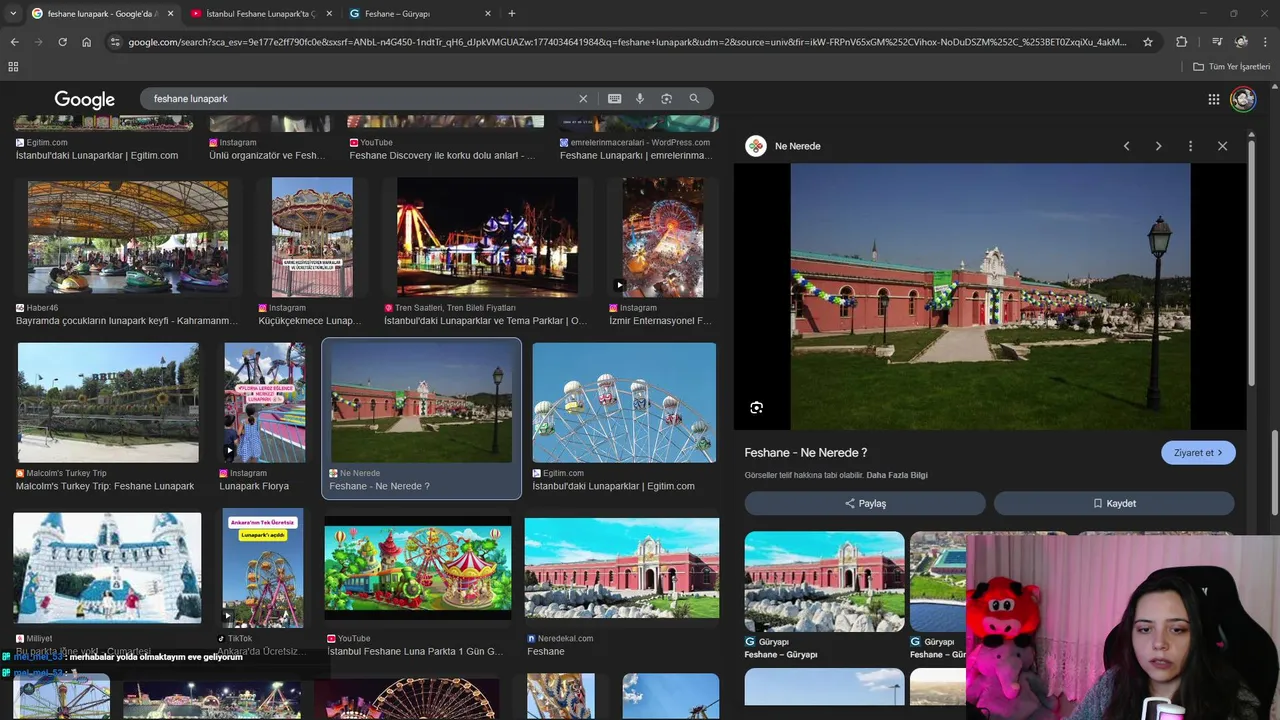Open Google apps grid
This screenshot has width=1280, height=720.
pos(1213,99)
